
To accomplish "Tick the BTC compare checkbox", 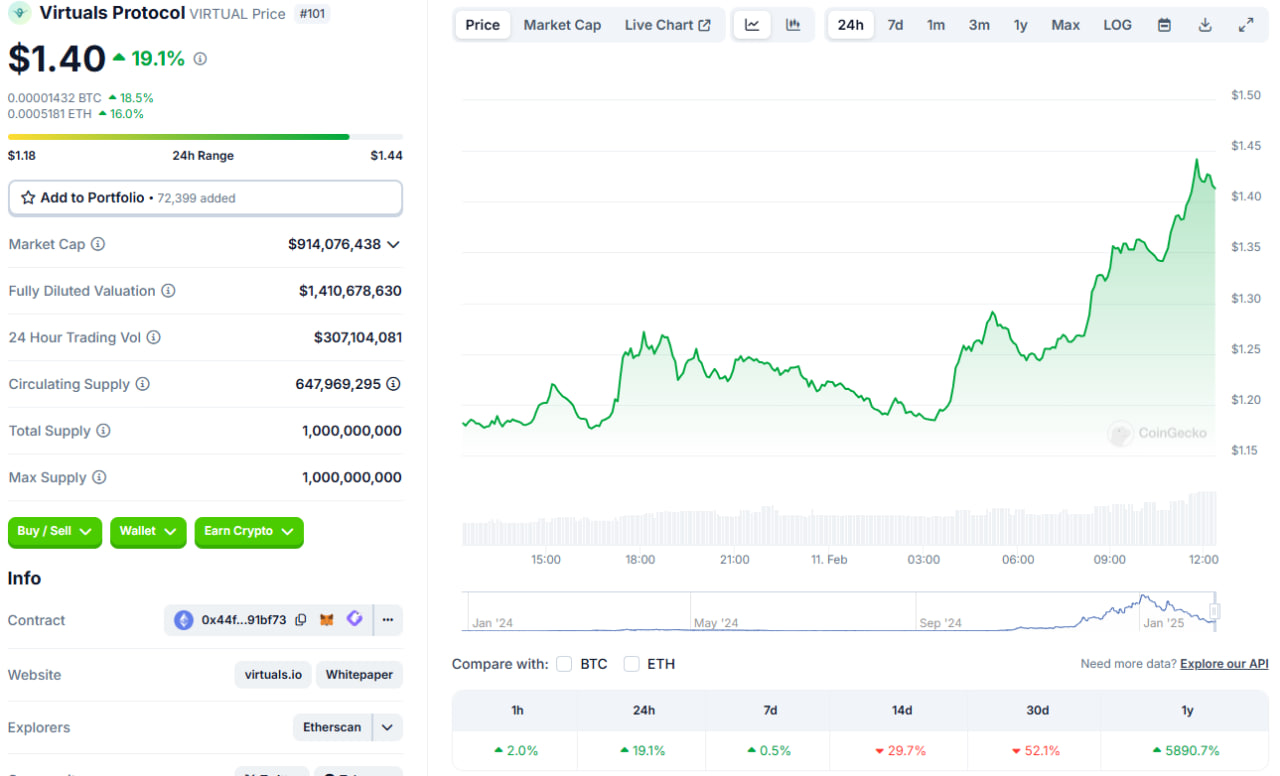I will 564,664.
